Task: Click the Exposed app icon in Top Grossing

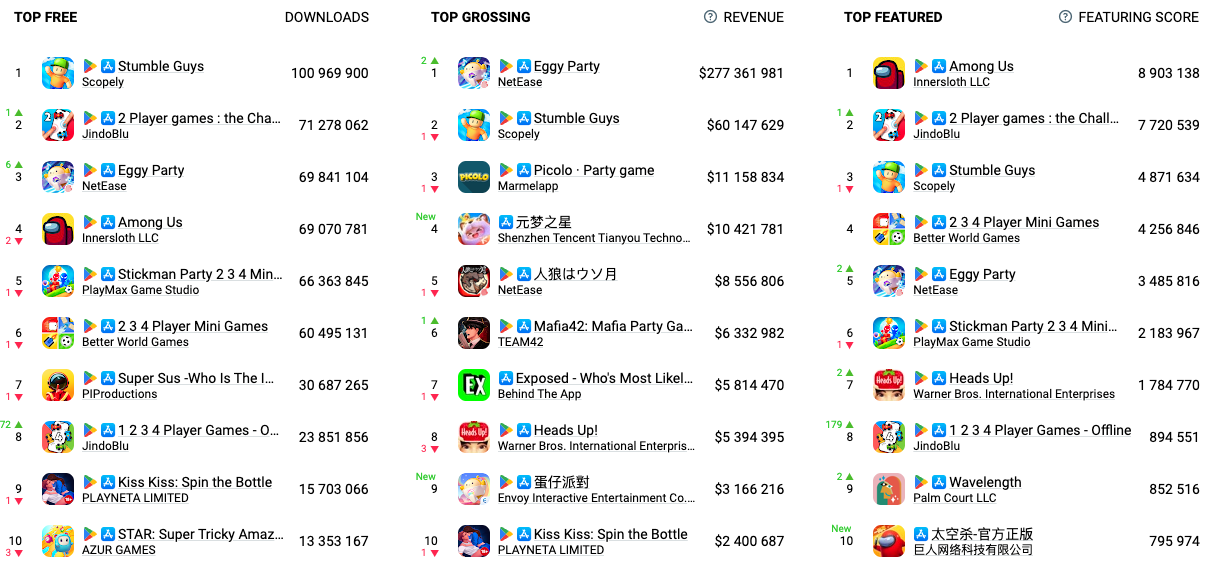Action: [x=474, y=385]
